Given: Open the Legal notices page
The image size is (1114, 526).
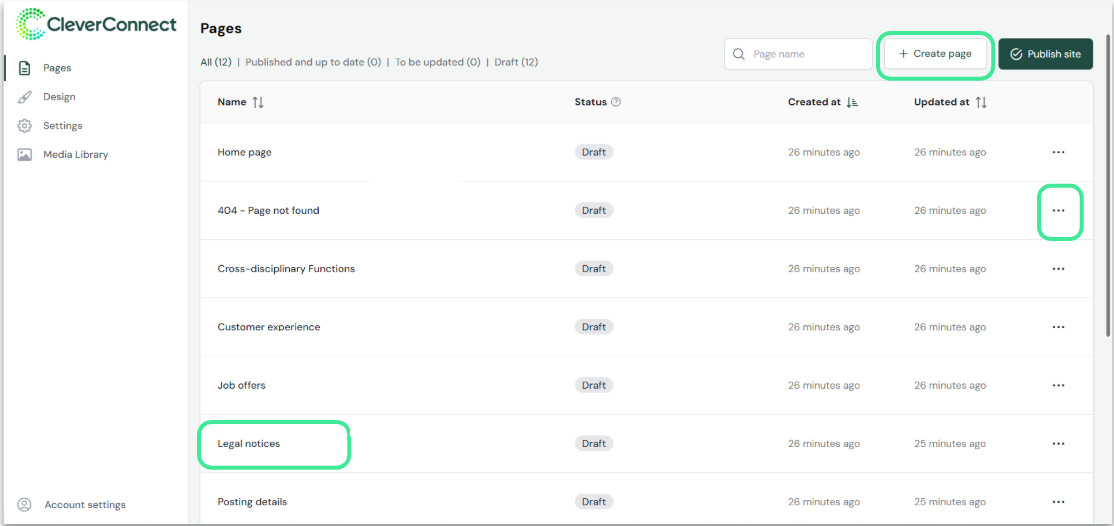Looking at the screenshot, I should tap(249, 444).
